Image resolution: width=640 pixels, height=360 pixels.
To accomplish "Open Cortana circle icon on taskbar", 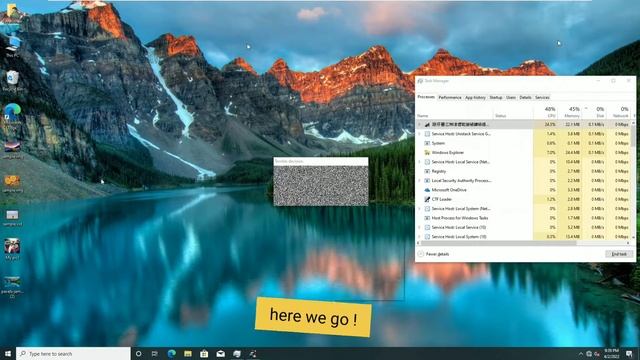I will point(138,353).
